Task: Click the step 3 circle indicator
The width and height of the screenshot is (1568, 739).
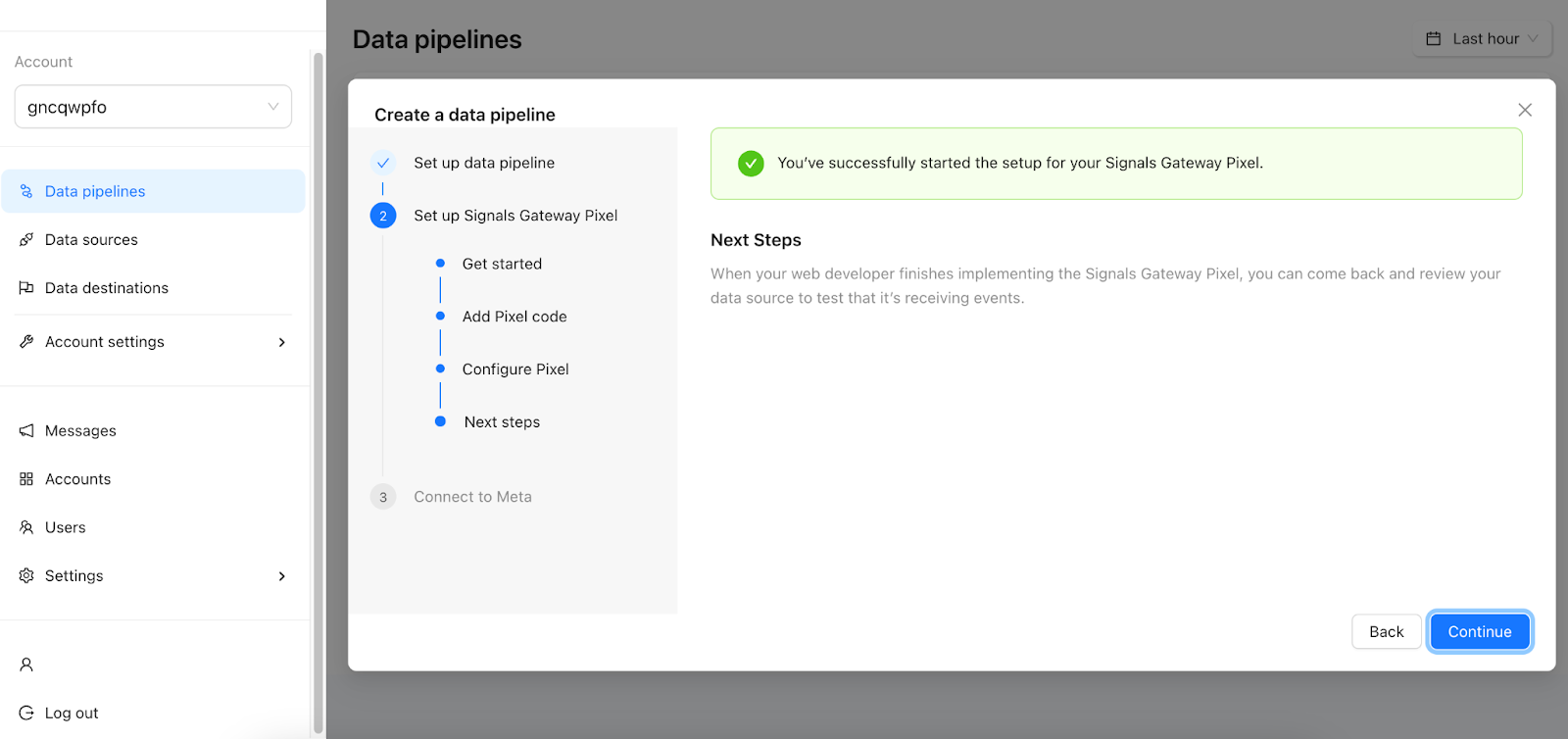Action: click(x=383, y=497)
